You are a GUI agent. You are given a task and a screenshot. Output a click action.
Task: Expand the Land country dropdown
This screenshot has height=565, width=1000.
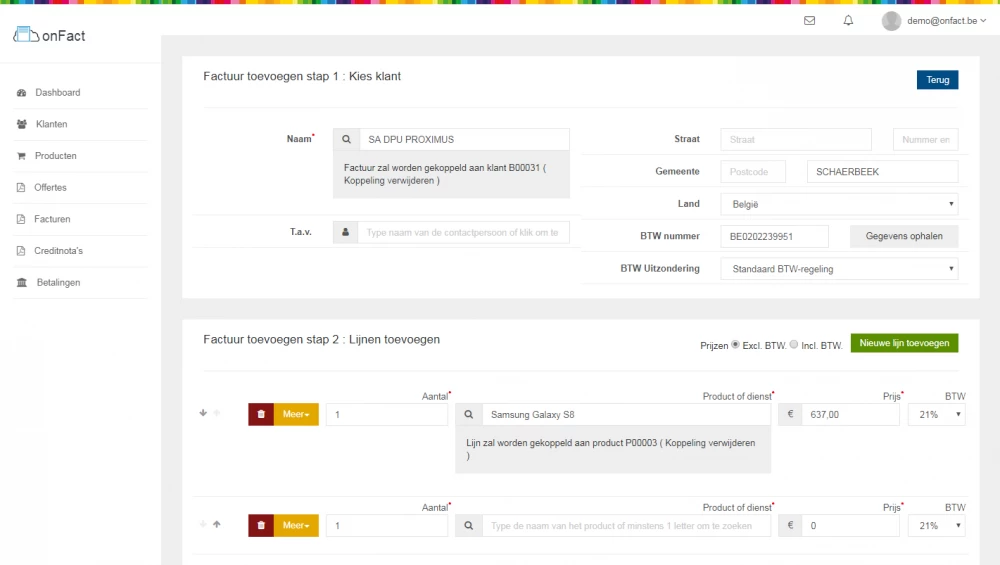pyautogui.click(x=838, y=204)
